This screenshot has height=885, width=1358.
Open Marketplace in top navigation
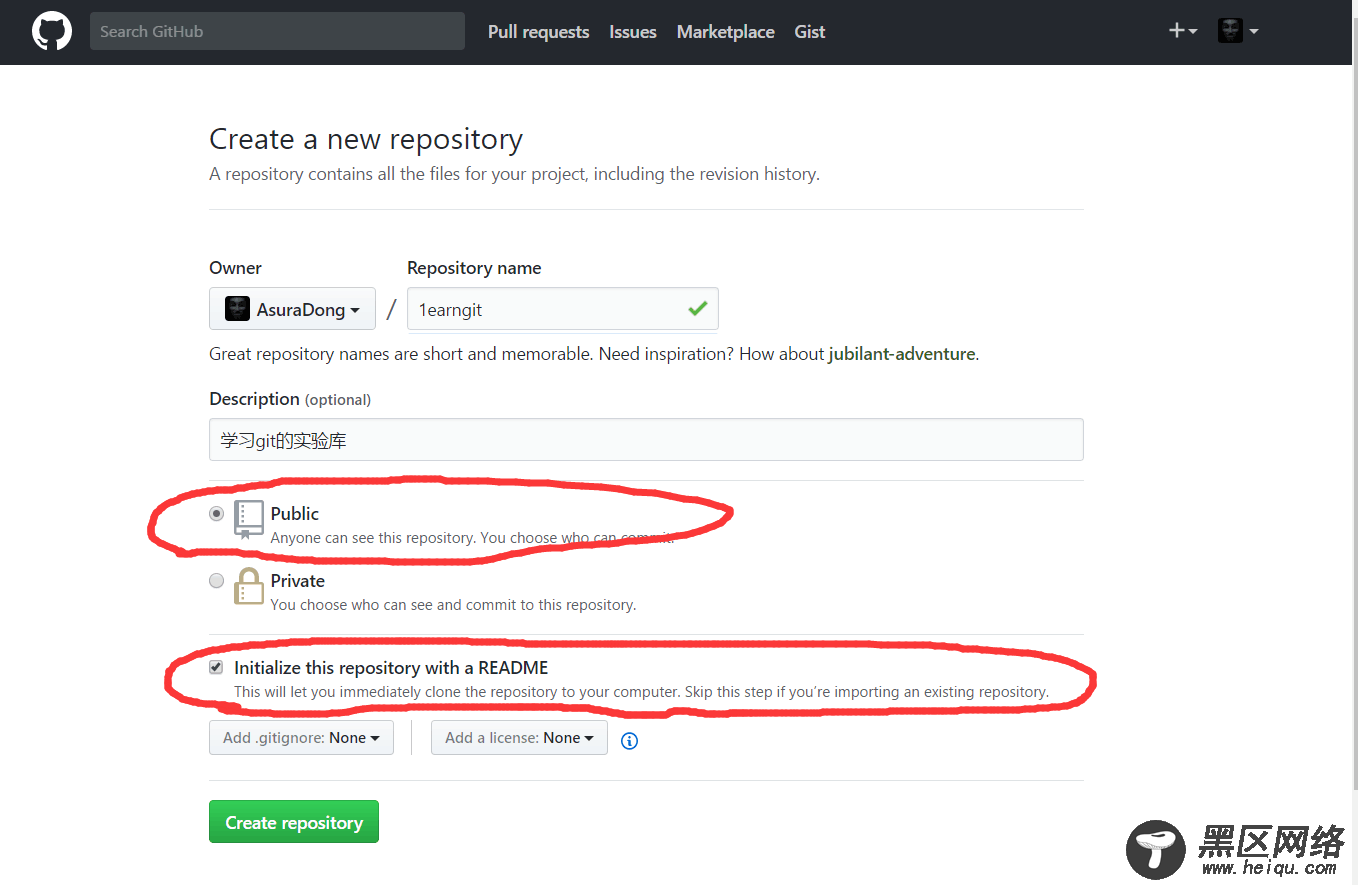pyautogui.click(x=726, y=32)
